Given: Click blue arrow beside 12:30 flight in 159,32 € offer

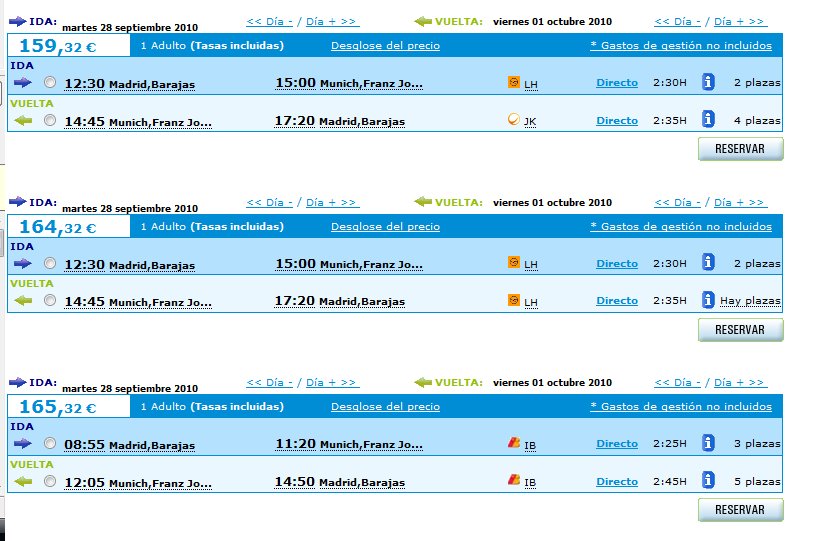Looking at the screenshot, I should [23, 82].
